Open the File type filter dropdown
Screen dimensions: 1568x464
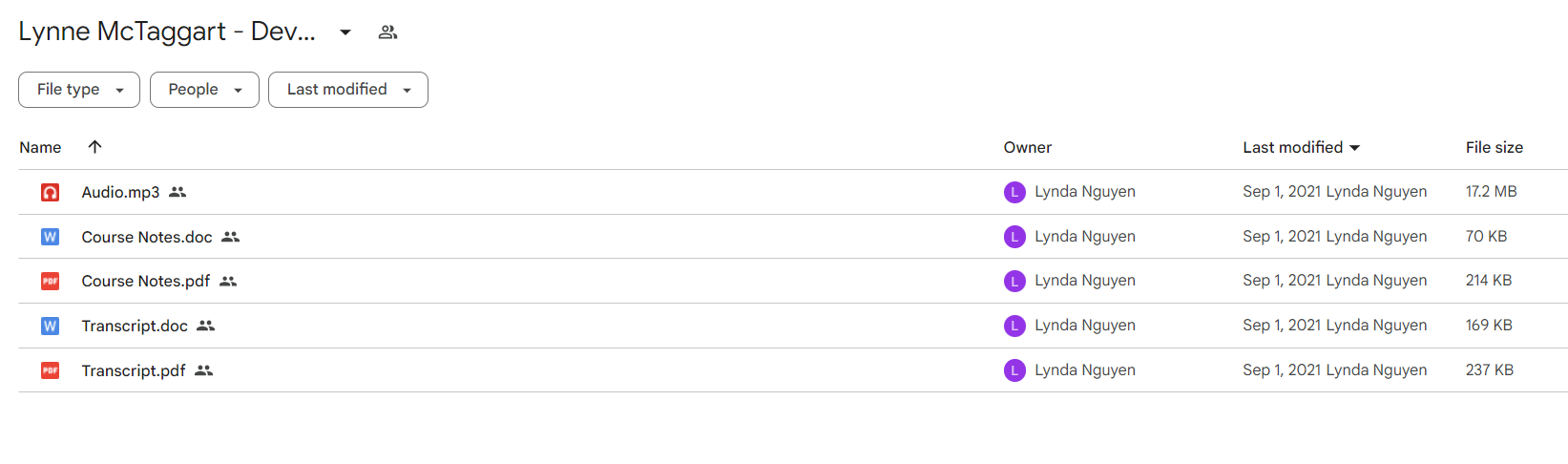79,90
